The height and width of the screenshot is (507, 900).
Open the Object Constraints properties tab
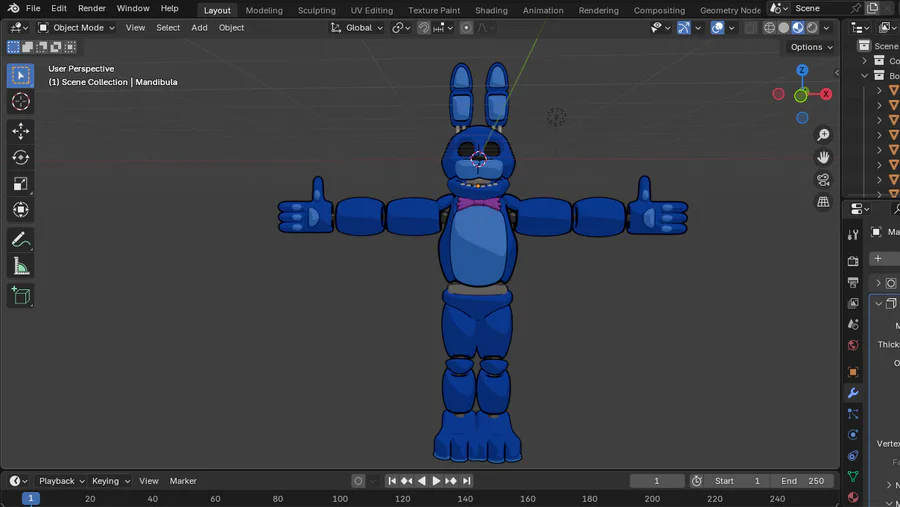pyautogui.click(x=853, y=456)
